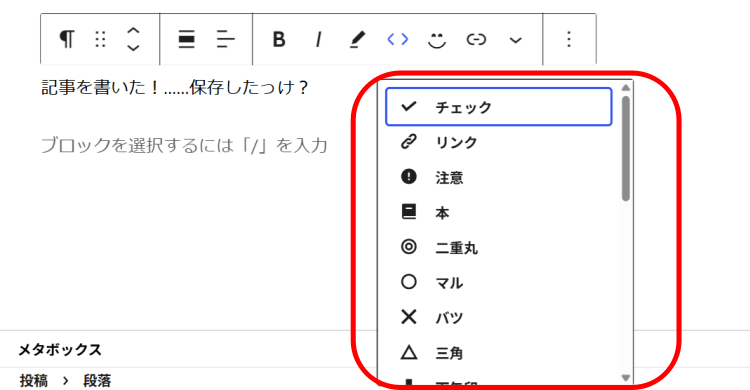Image resolution: width=750 pixels, height=390 pixels.
Task: Select 注意 from the icon list
Action: 498,177
